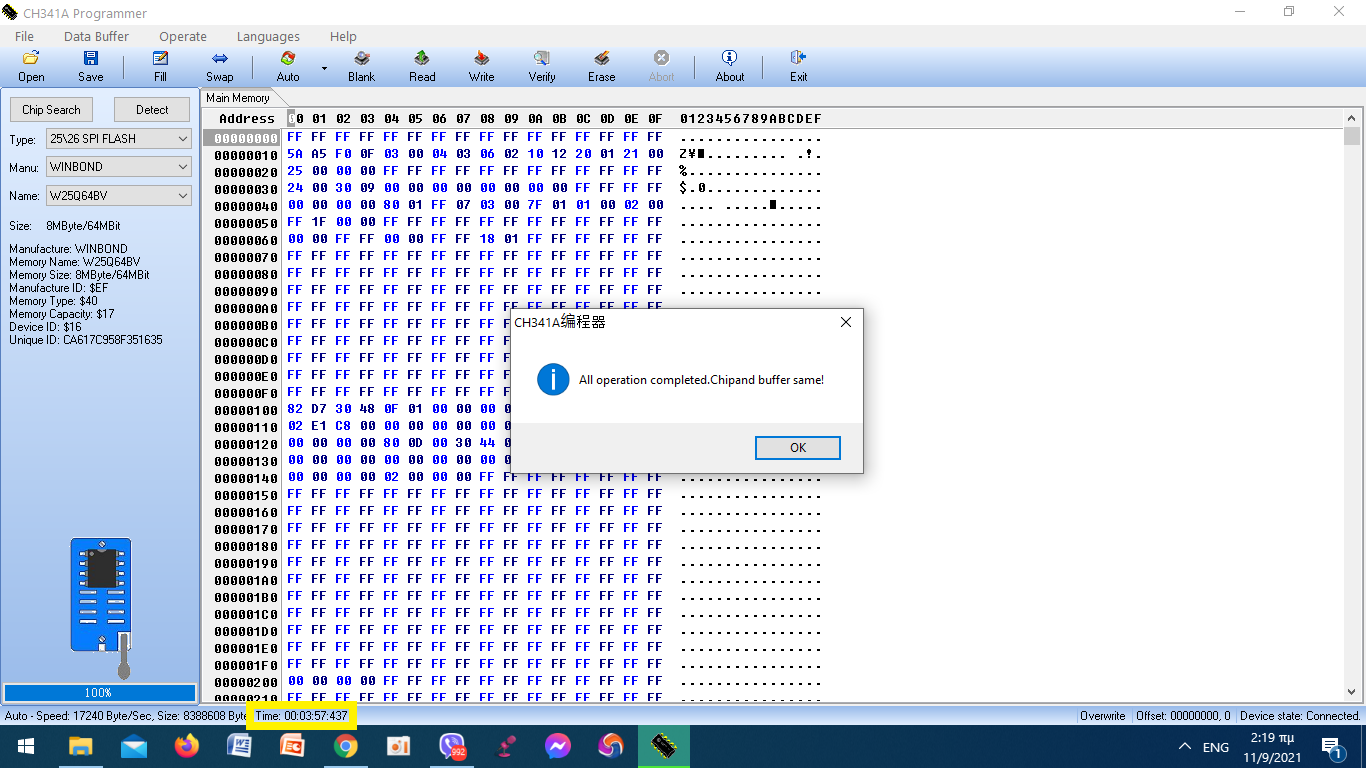This screenshot has width=1366, height=768.
Task: Open the Data Buffer menu
Action: point(96,37)
